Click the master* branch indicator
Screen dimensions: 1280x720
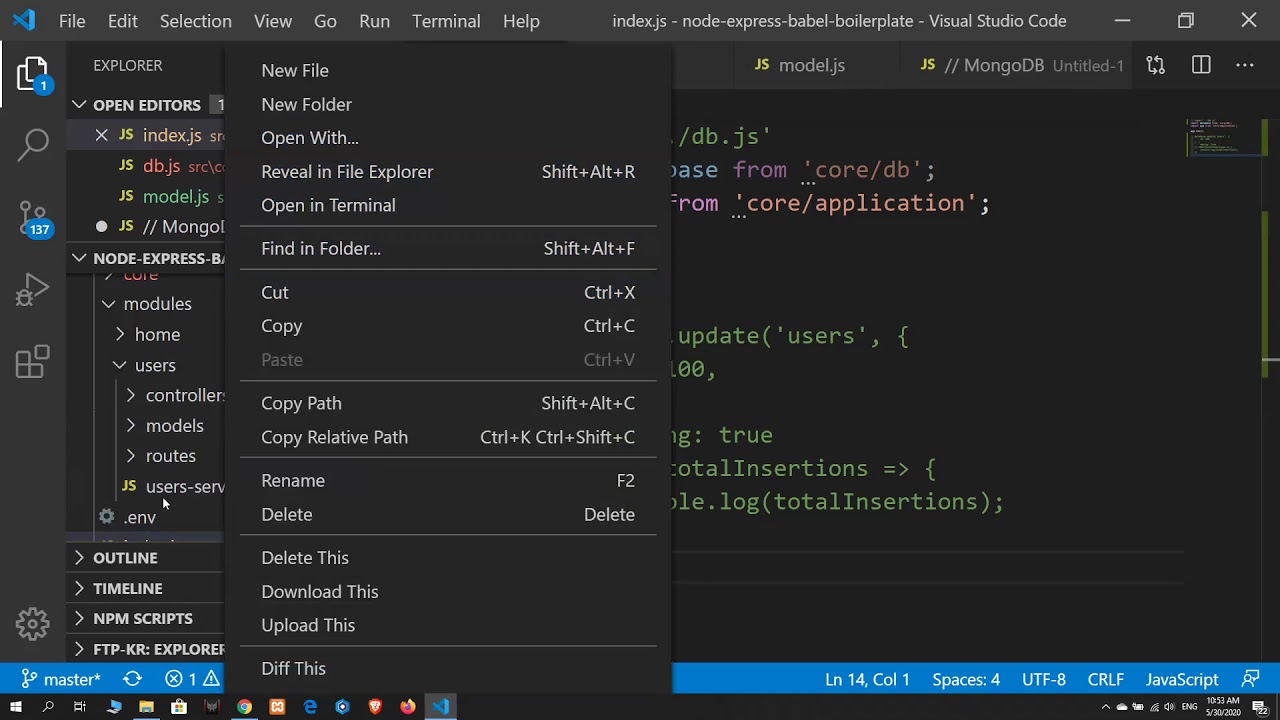(x=61, y=679)
